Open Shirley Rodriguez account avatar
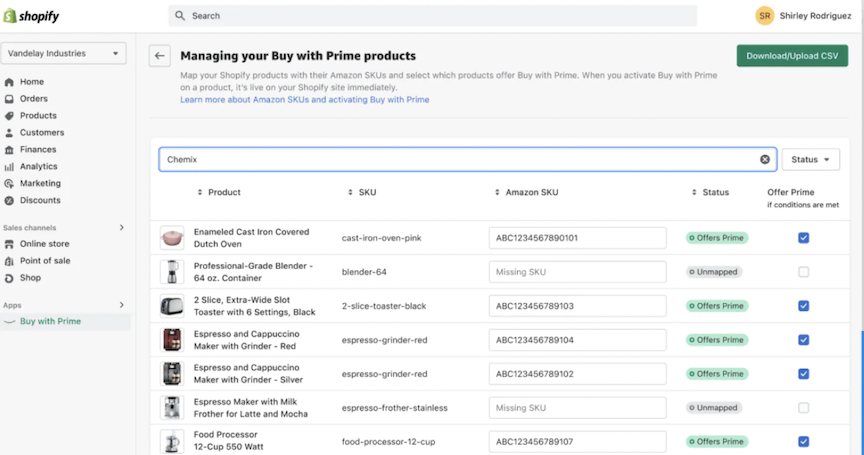The width and height of the screenshot is (864, 455). 765,16
